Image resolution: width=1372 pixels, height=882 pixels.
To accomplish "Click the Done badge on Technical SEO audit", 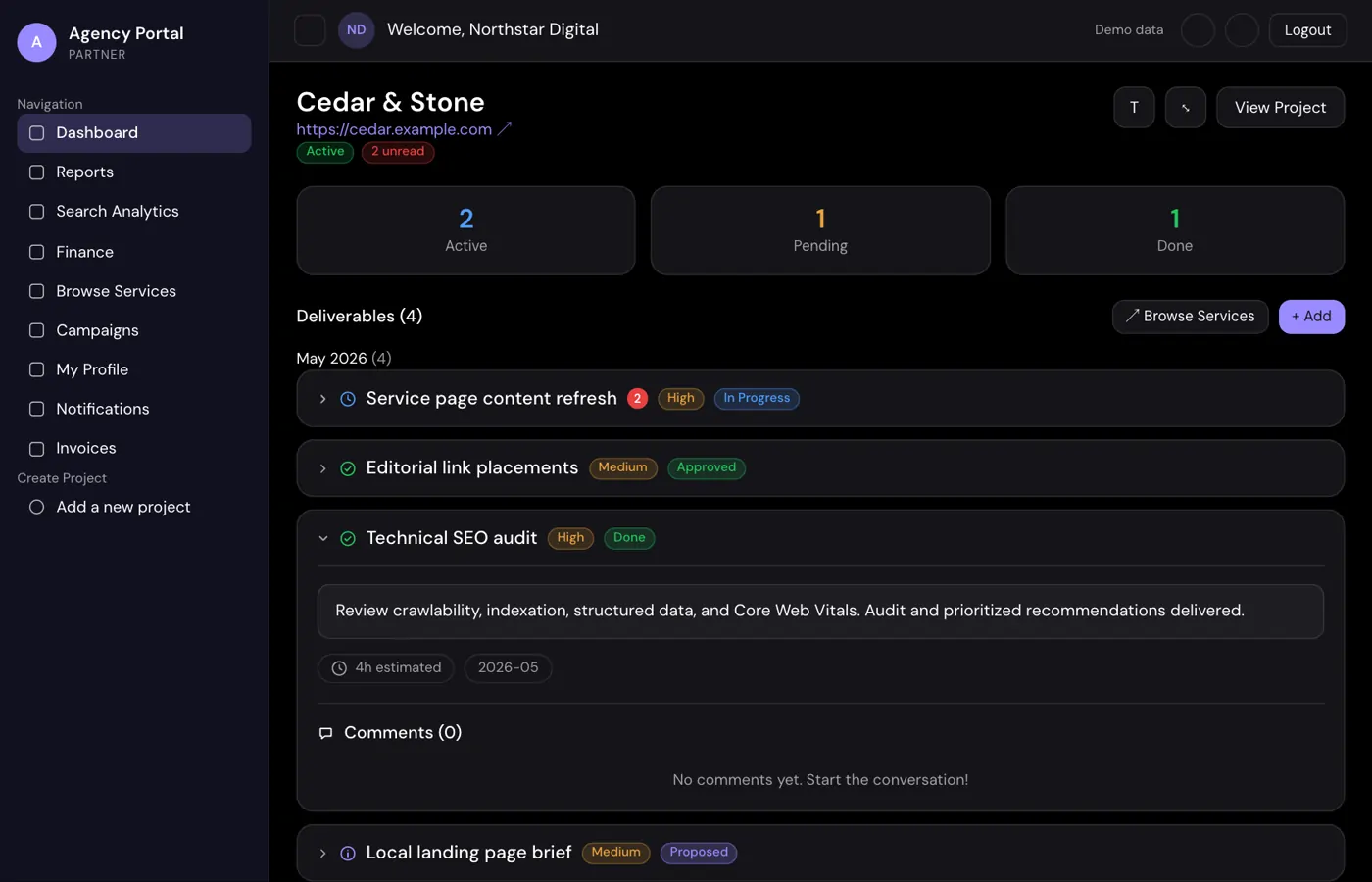I will (x=629, y=538).
